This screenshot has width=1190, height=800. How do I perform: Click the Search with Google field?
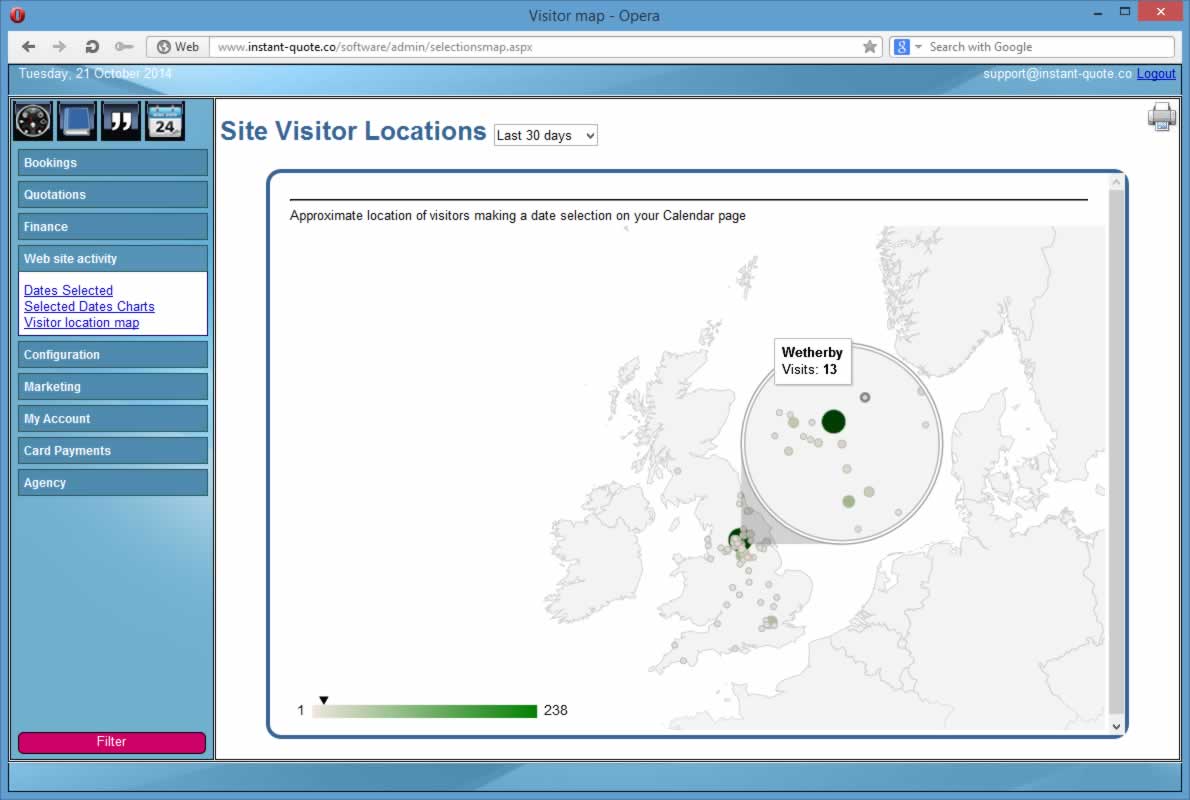1045,47
